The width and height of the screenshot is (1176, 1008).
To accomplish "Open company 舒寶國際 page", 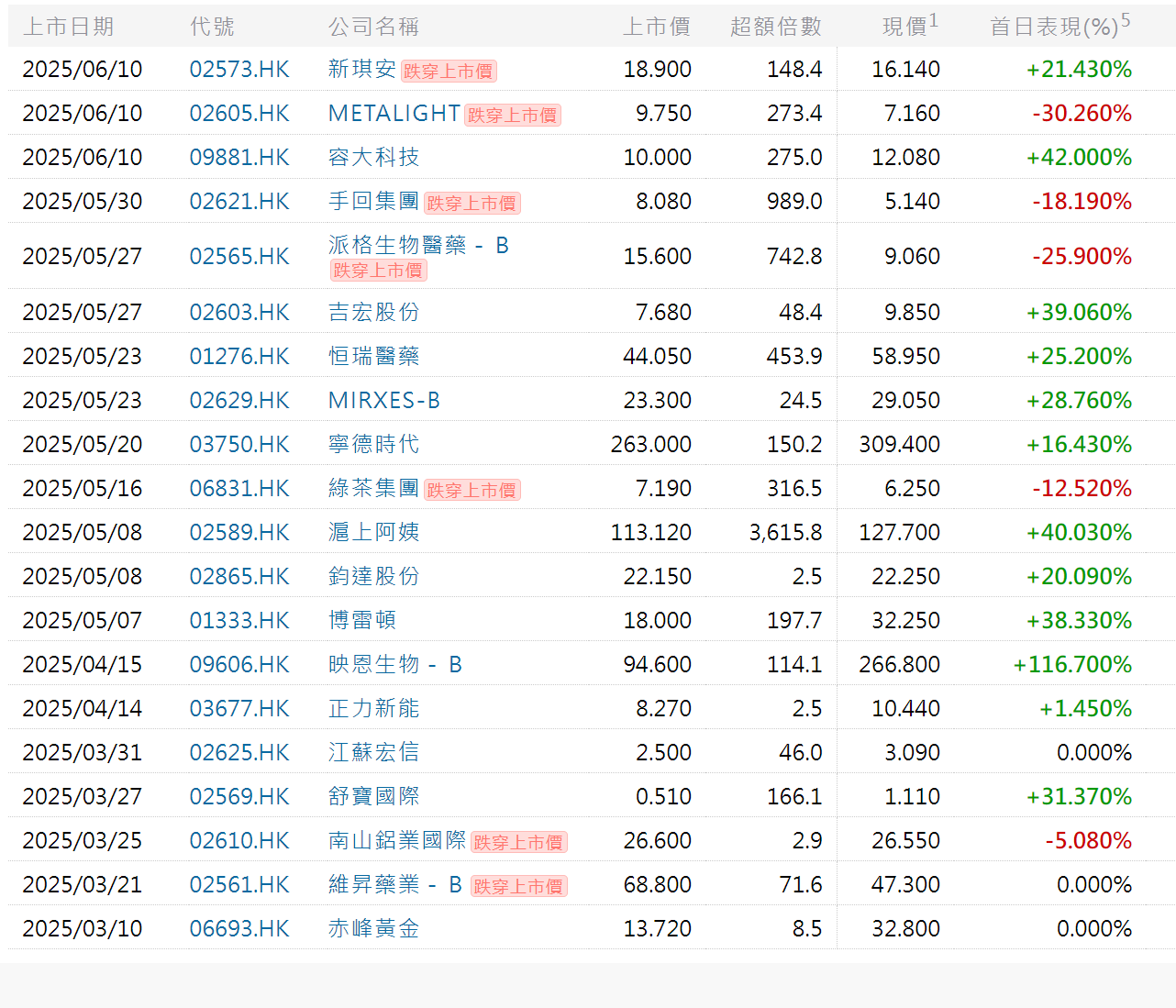I will click(374, 797).
